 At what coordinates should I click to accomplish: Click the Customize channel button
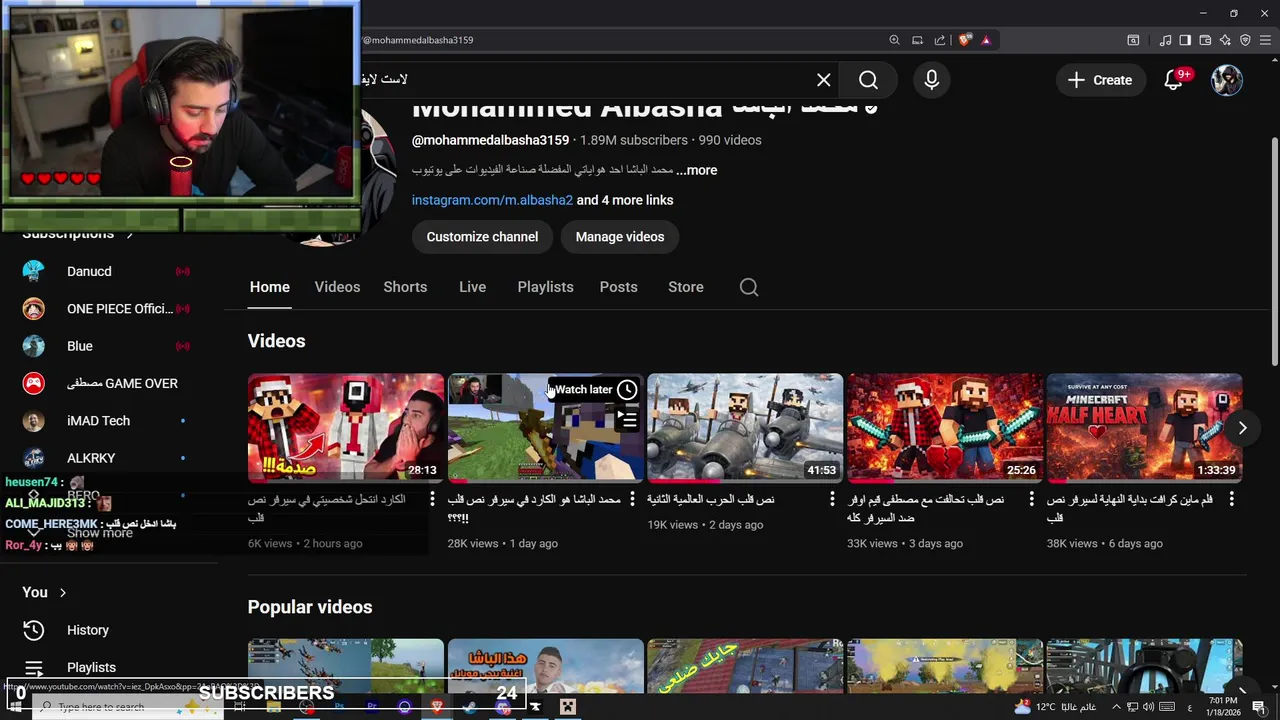[x=482, y=237]
